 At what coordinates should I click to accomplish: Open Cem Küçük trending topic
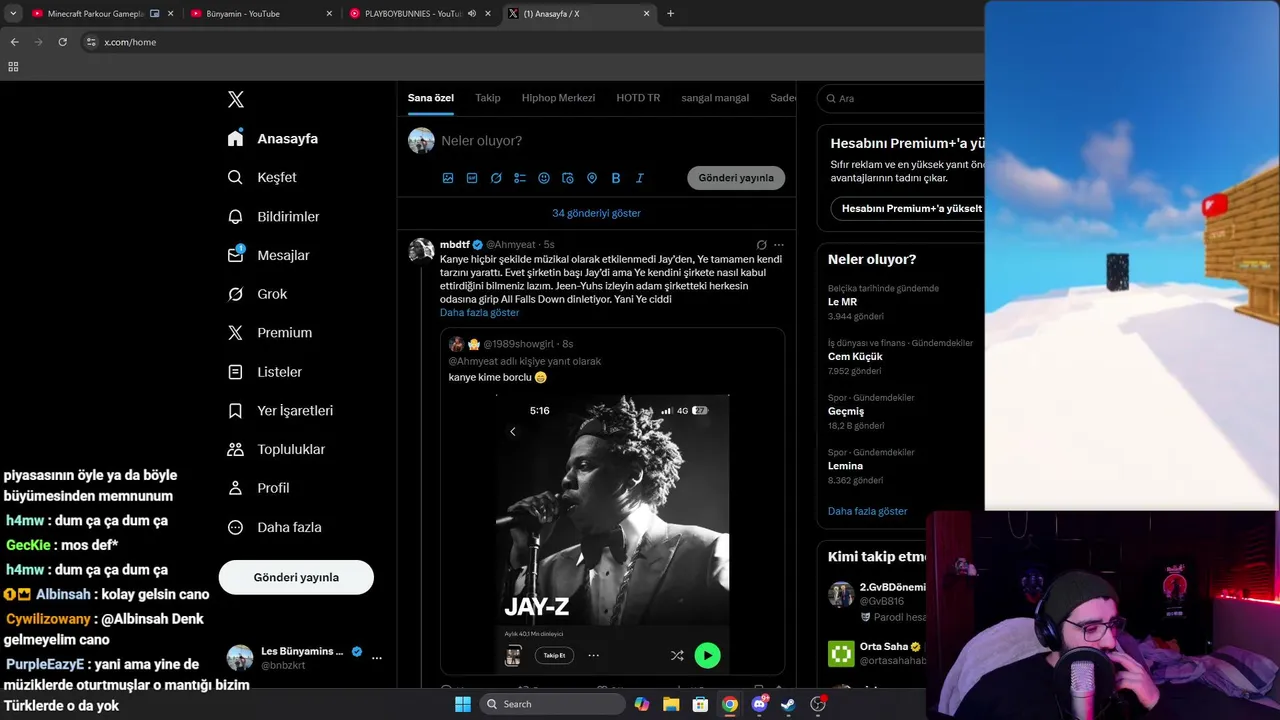855,357
